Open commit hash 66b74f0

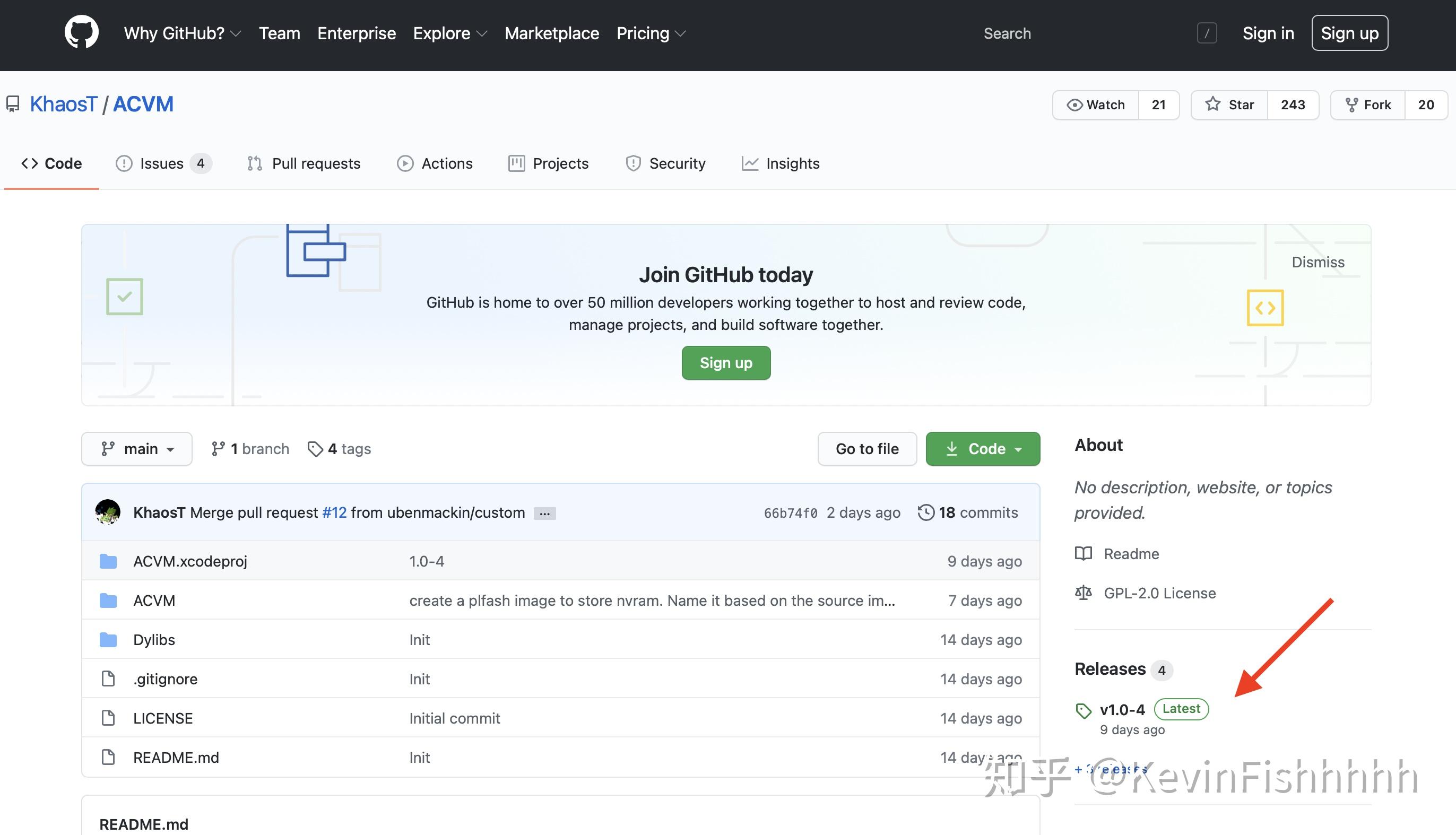790,512
